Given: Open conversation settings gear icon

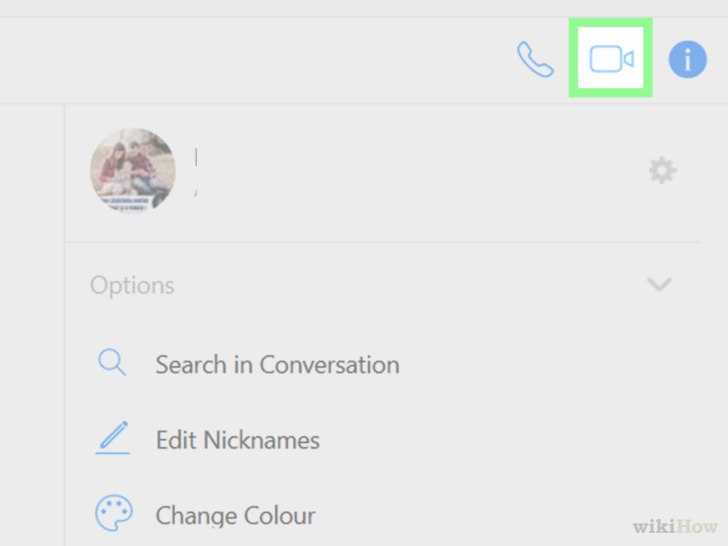Looking at the screenshot, I should coord(663,170).
